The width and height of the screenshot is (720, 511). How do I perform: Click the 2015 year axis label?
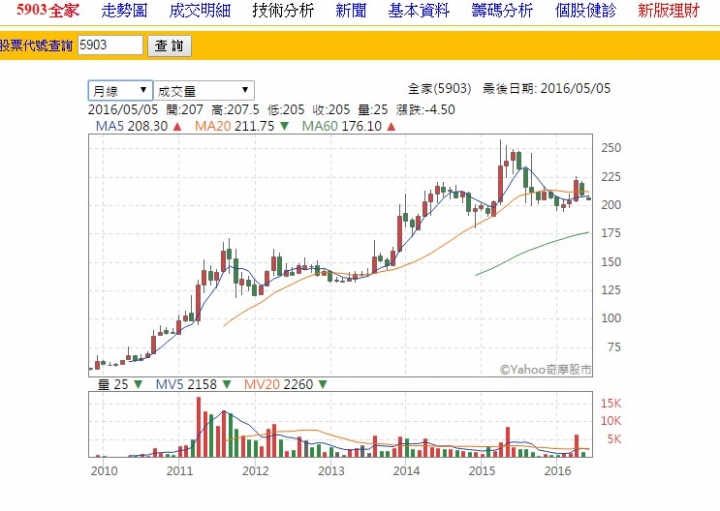point(482,471)
